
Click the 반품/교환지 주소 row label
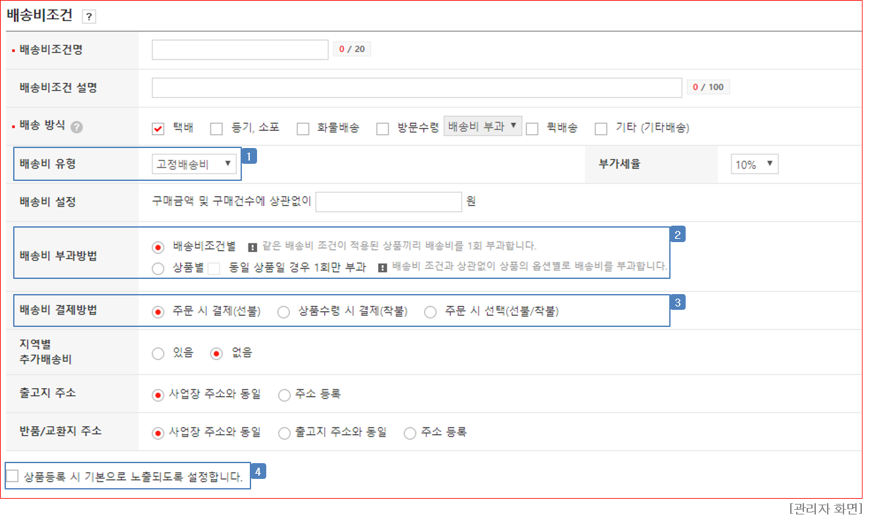pyautogui.click(x=60, y=431)
